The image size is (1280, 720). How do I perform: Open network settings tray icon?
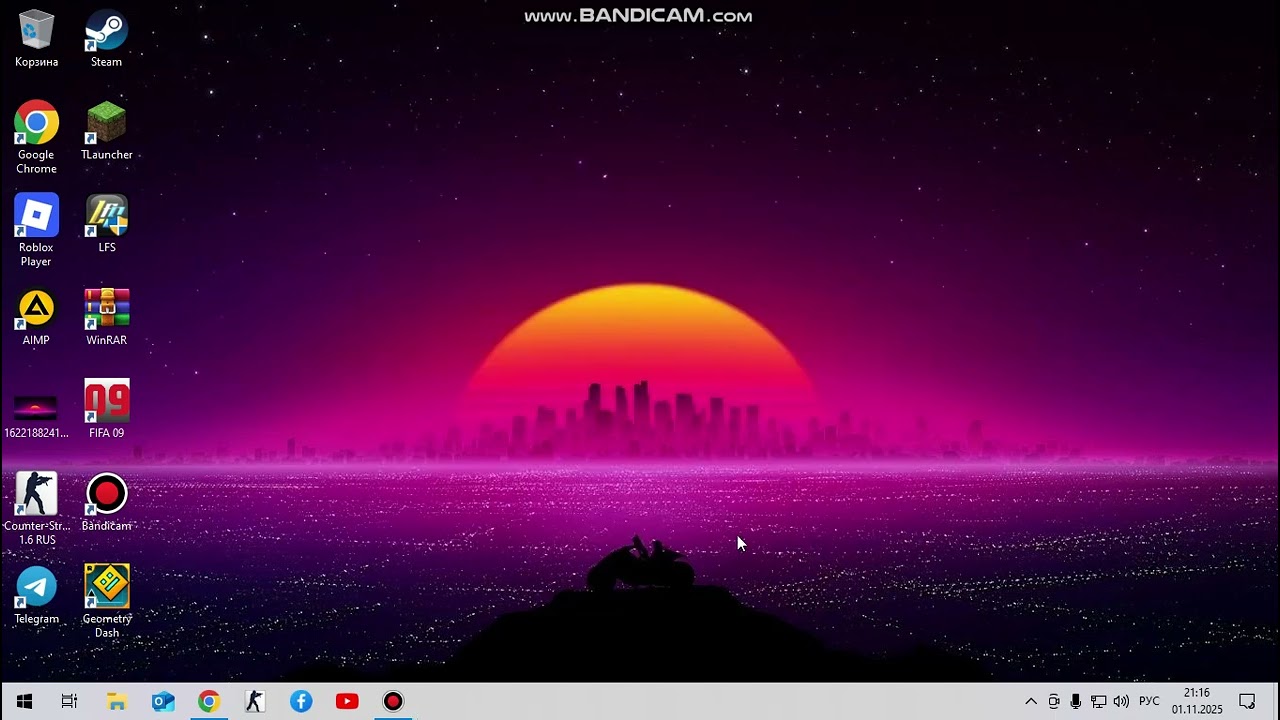[1098, 701]
